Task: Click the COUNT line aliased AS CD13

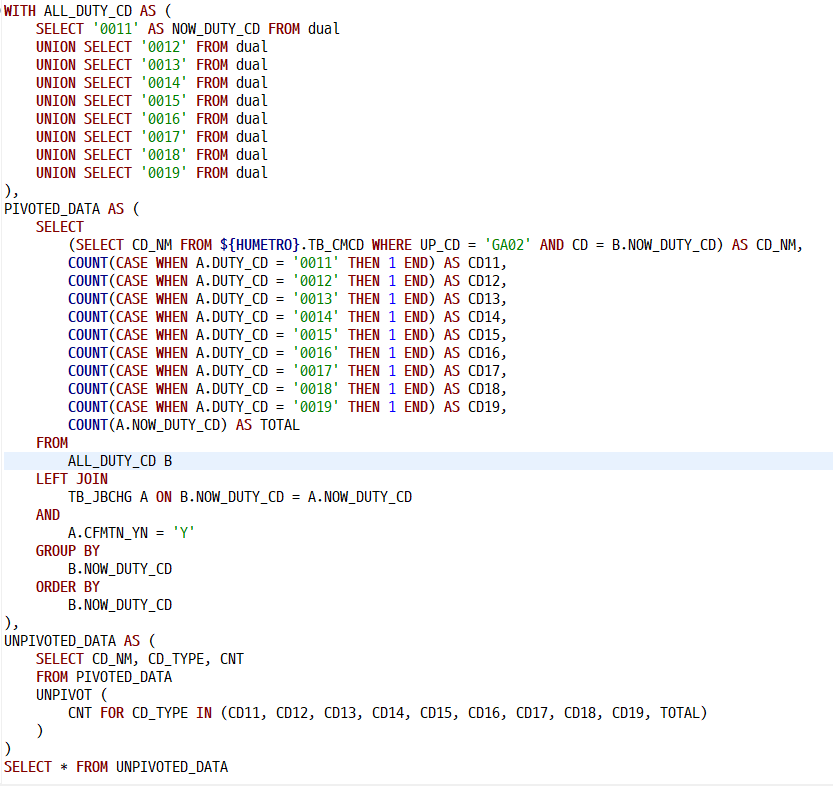Action: coord(287,299)
